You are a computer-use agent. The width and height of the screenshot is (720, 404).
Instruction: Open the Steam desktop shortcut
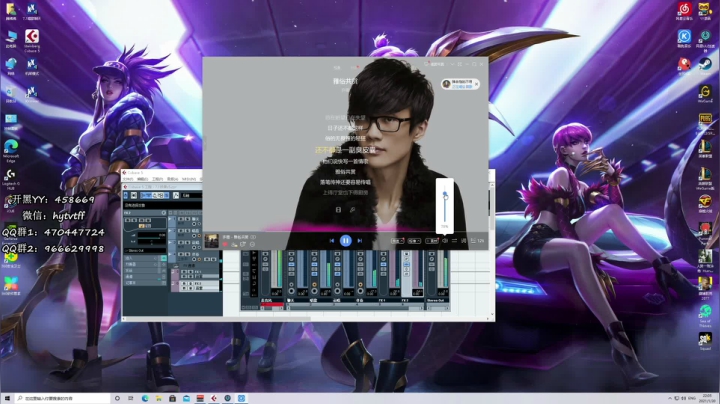coord(705,66)
